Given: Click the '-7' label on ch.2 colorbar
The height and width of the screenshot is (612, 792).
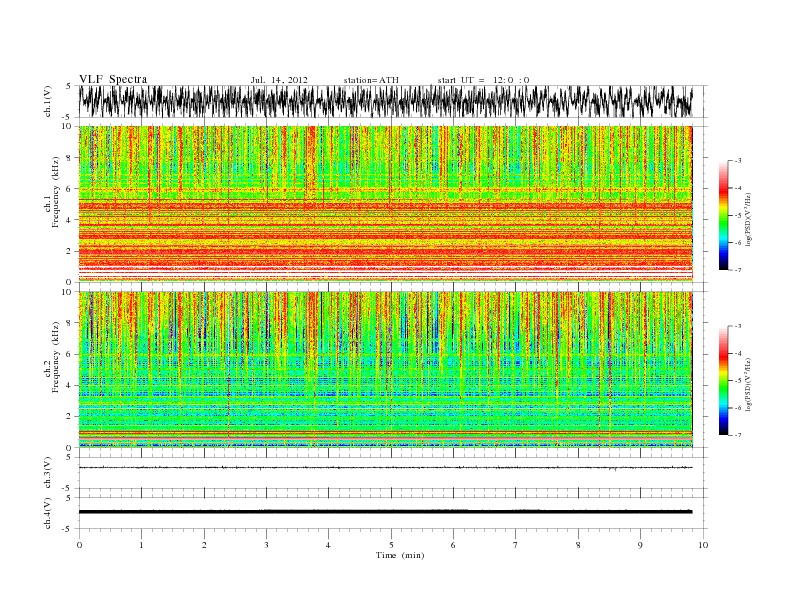Looking at the screenshot, I should tap(738, 435).
